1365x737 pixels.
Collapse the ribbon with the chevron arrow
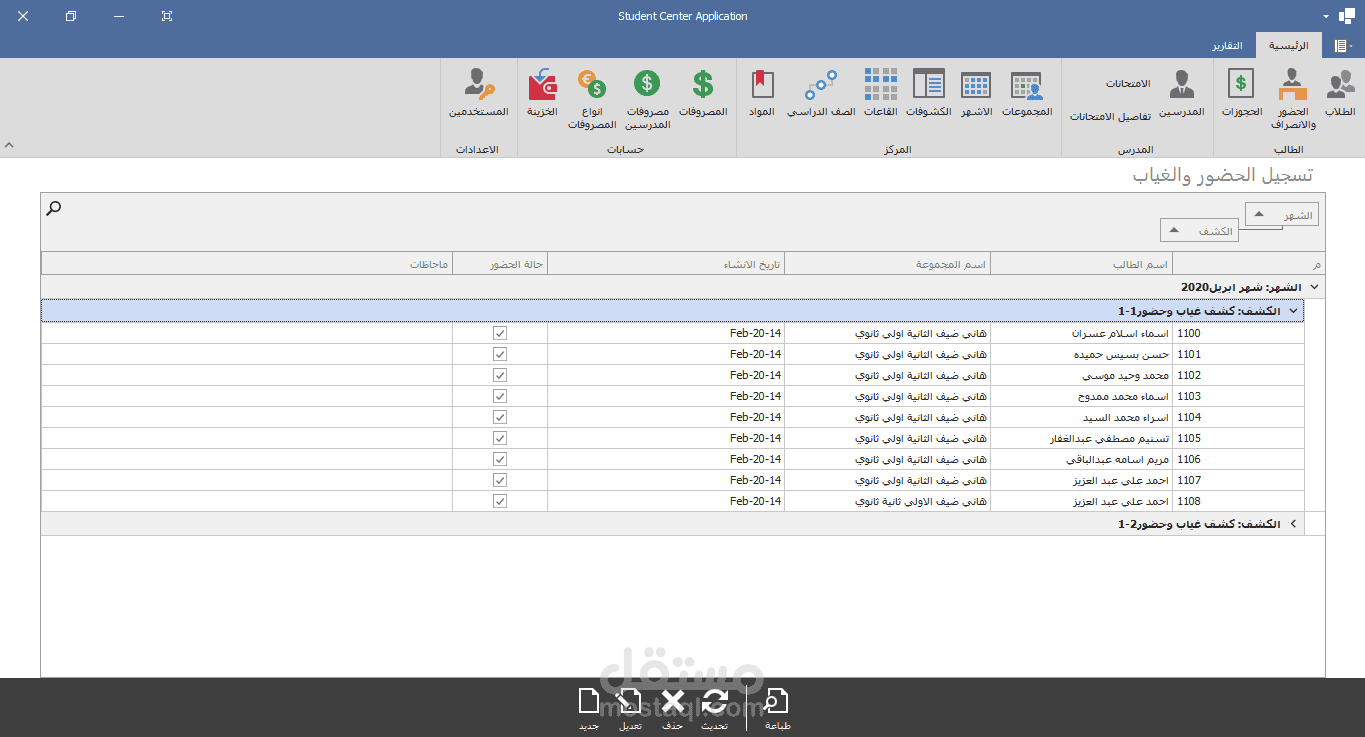pyautogui.click(x=9, y=146)
